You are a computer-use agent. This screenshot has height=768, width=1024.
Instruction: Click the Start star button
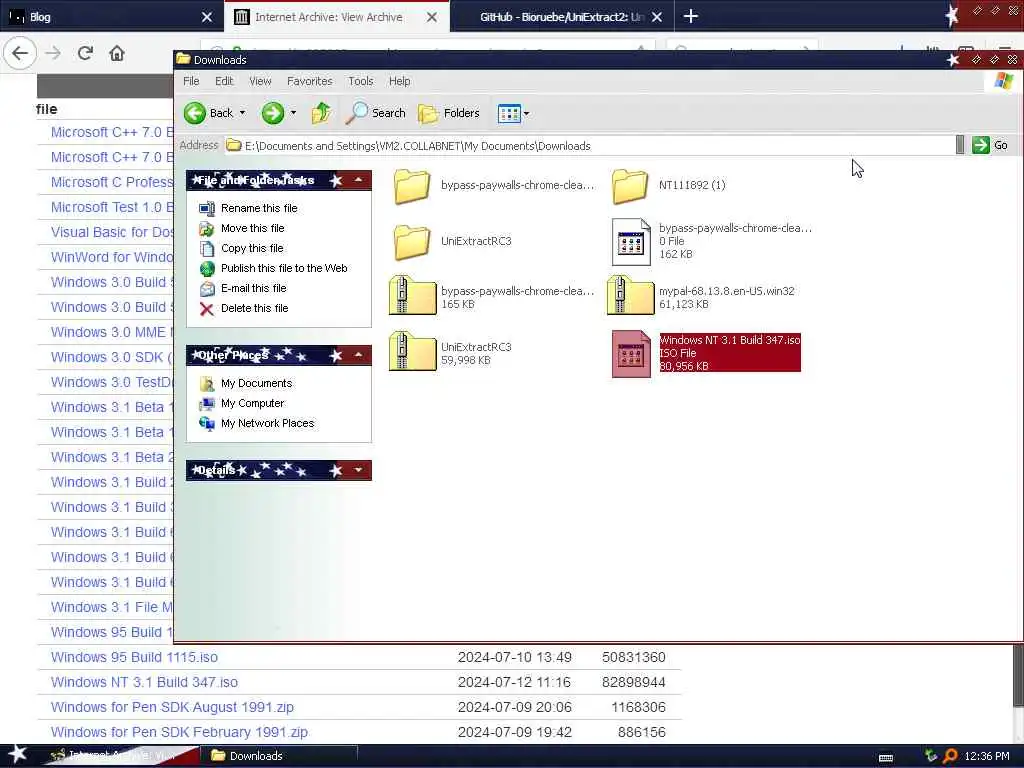pyautogui.click(x=17, y=755)
